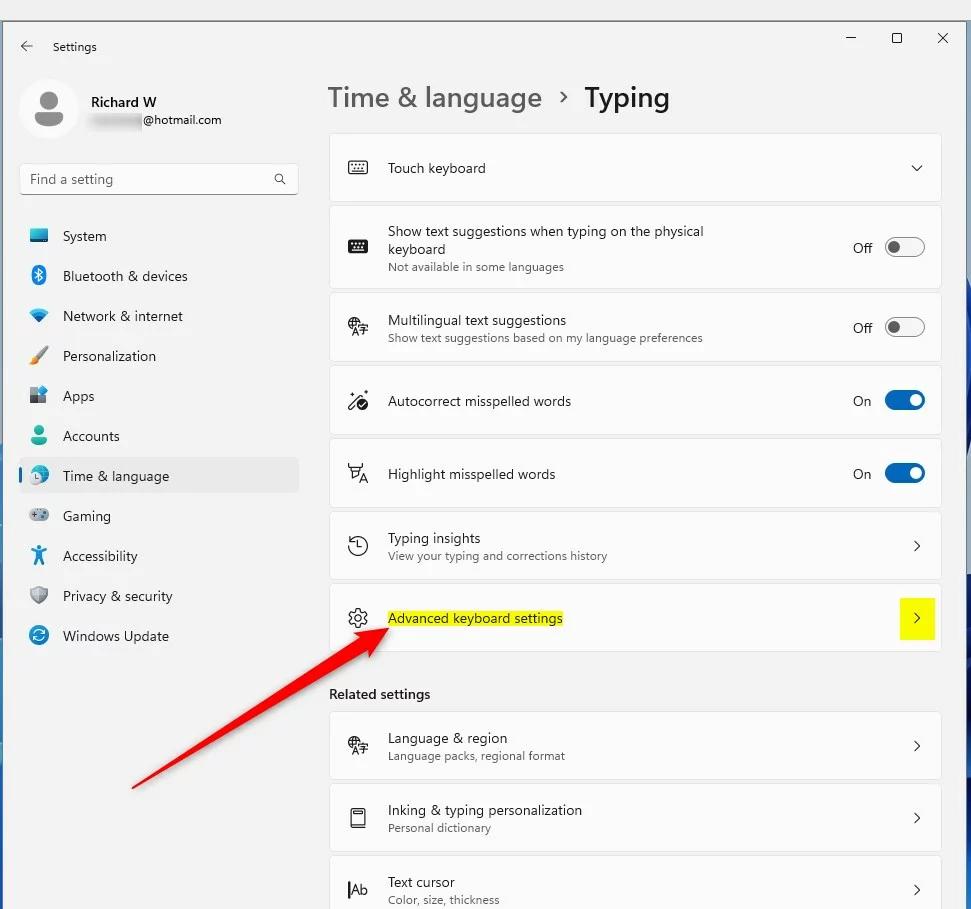Click the back arrow button
Viewport: 971px width, 909px height.
click(x=26, y=46)
